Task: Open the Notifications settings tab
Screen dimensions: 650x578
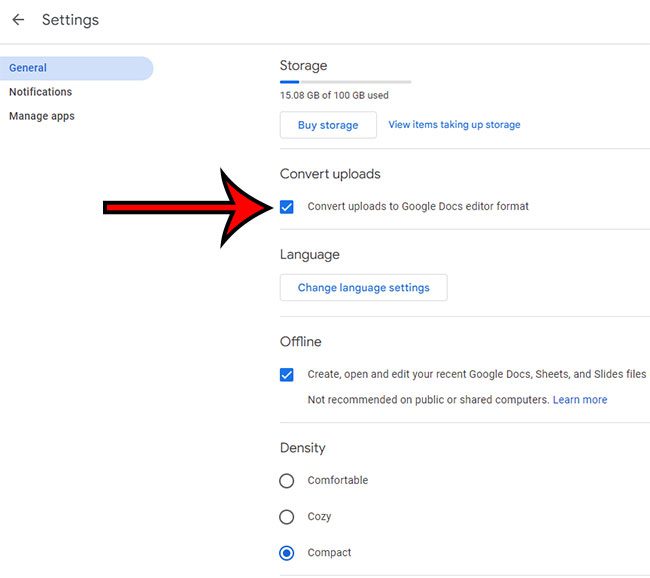Action: click(x=40, y=92)
